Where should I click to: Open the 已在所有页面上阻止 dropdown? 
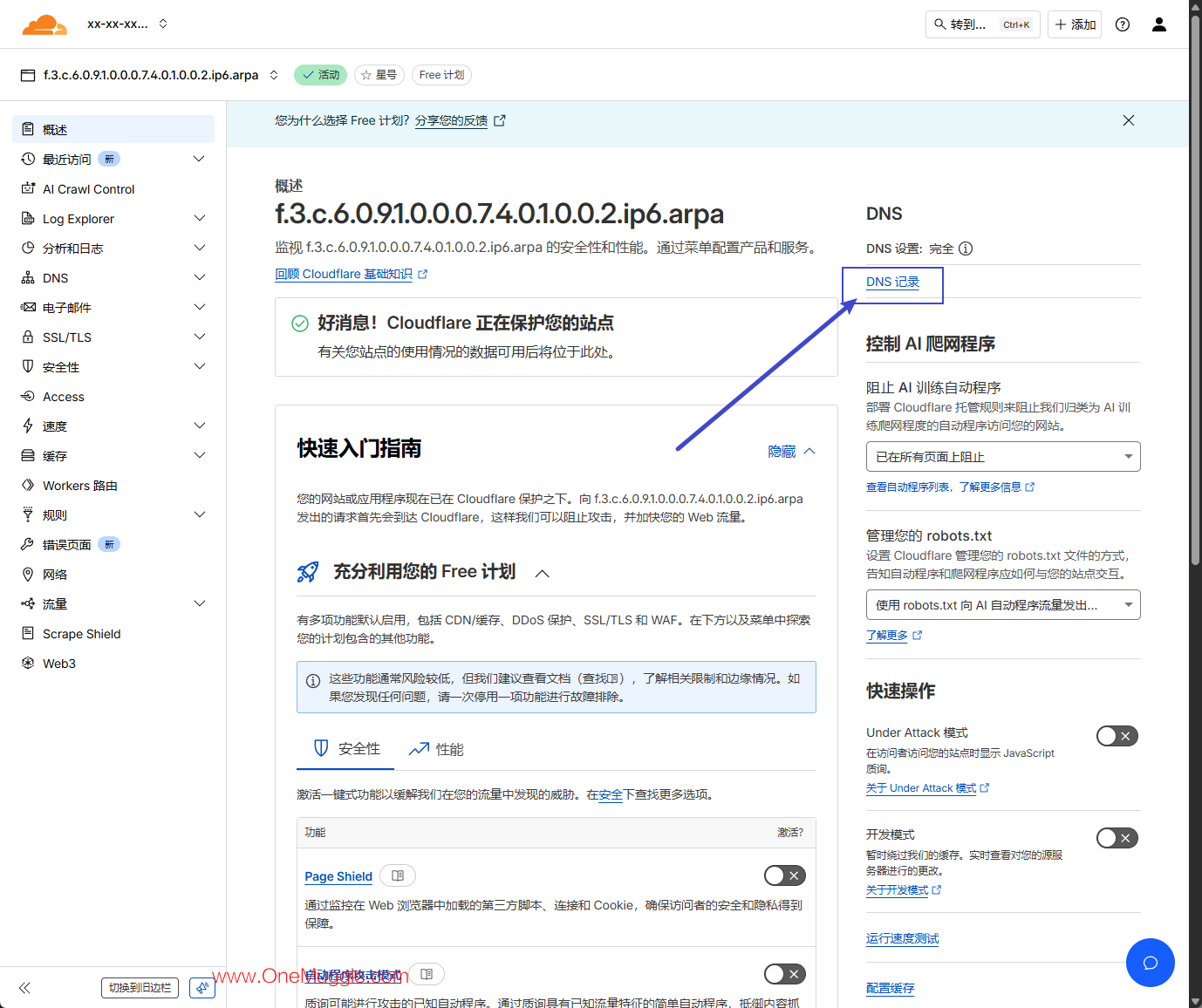tap(1003, 457)
